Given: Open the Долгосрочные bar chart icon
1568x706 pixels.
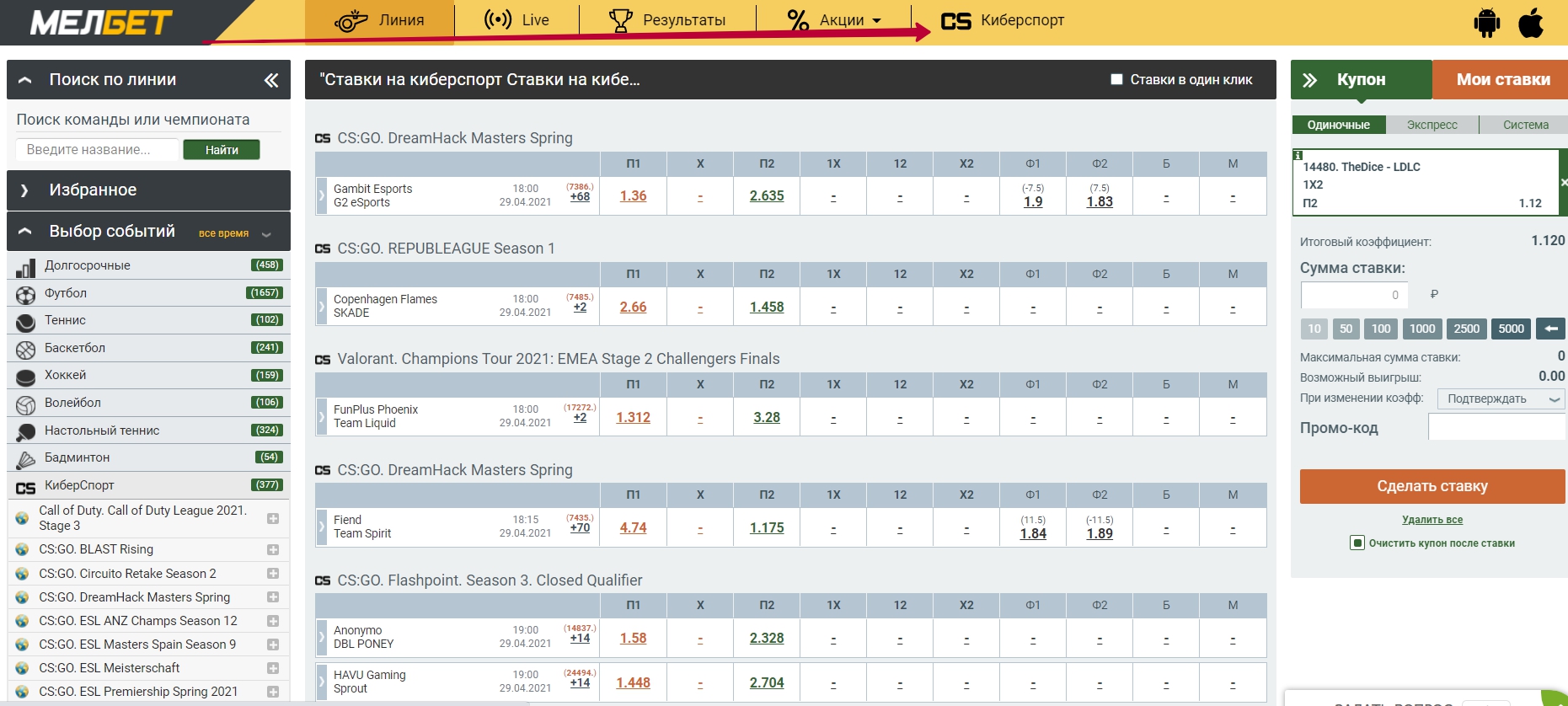Looking at the screenshot, I should pos(26,267).
